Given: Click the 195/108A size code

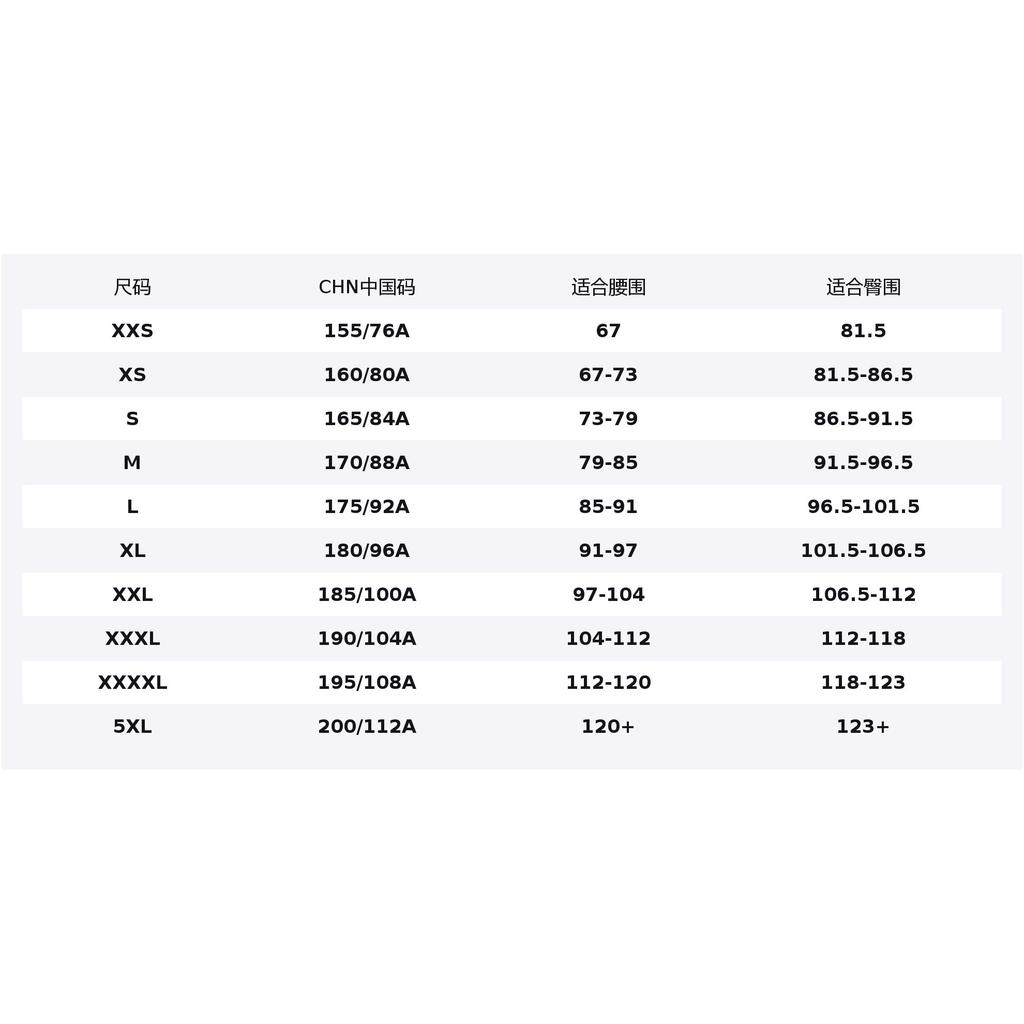Looking at the screenshot, I should [366, 682].
